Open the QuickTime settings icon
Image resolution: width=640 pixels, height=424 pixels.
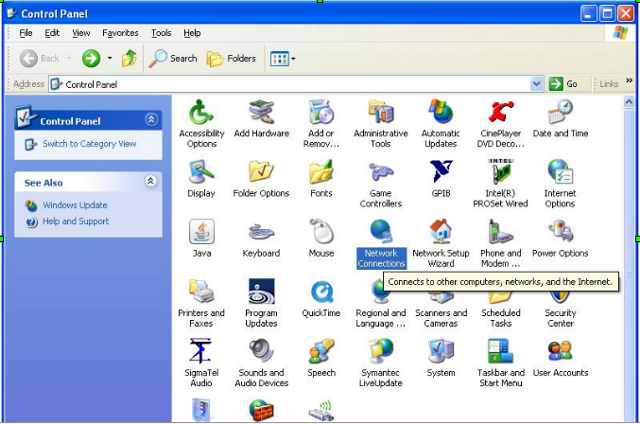pyautogui.click(x=321, y=292)
